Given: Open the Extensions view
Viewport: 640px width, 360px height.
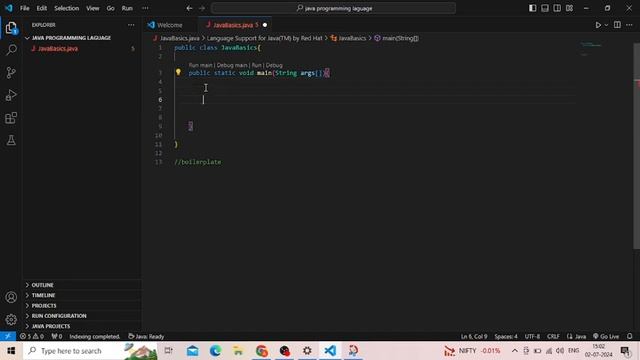Looking at the screenshot, I should [11, 118].
